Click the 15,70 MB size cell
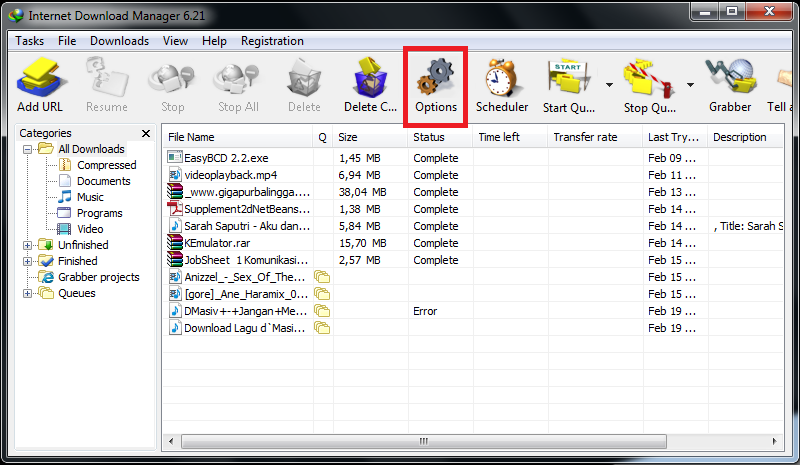The width and height of the screenshot is (800, 465). point(362,243)
